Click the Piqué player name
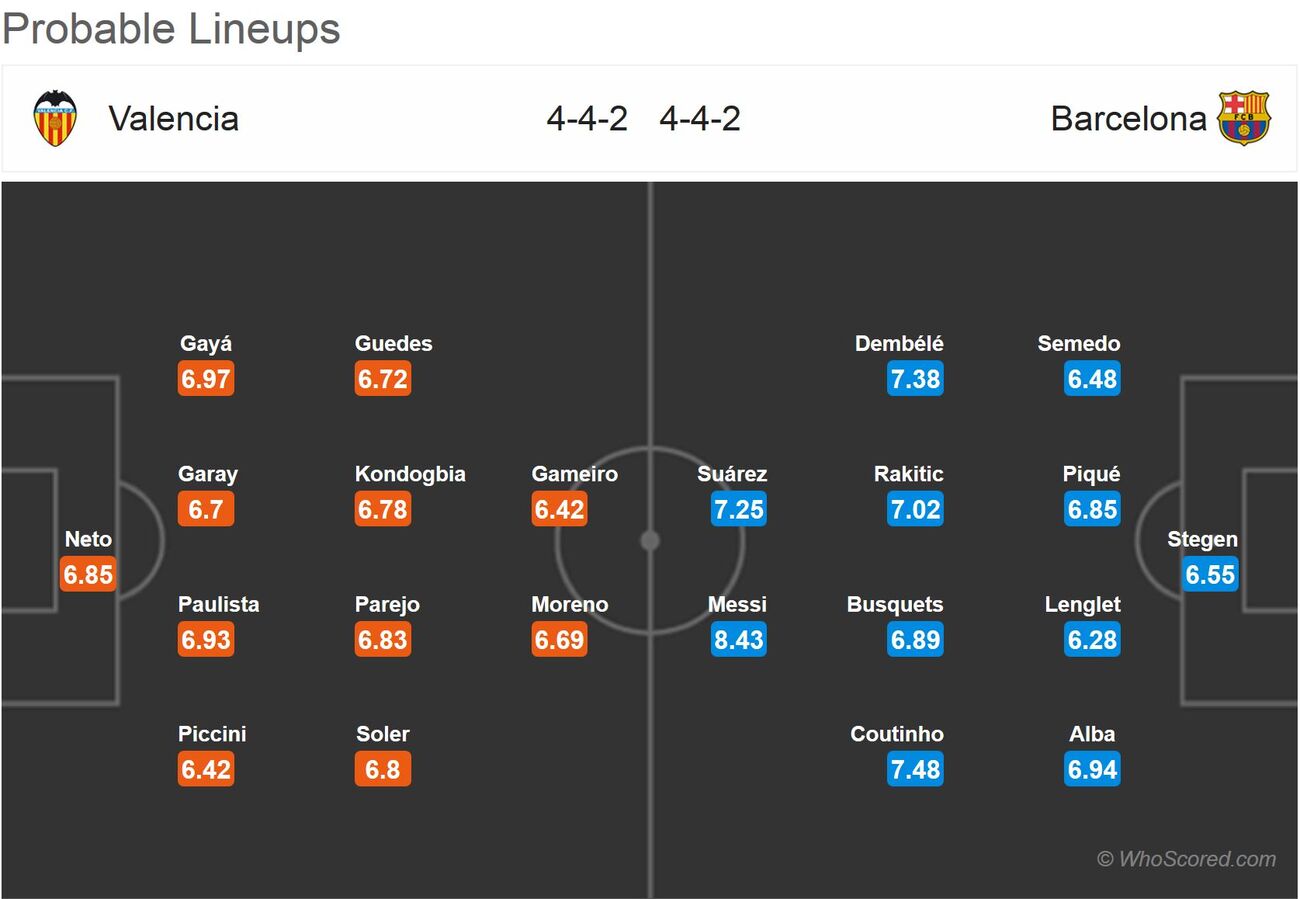1300x899 pixels. (1092, 474)
